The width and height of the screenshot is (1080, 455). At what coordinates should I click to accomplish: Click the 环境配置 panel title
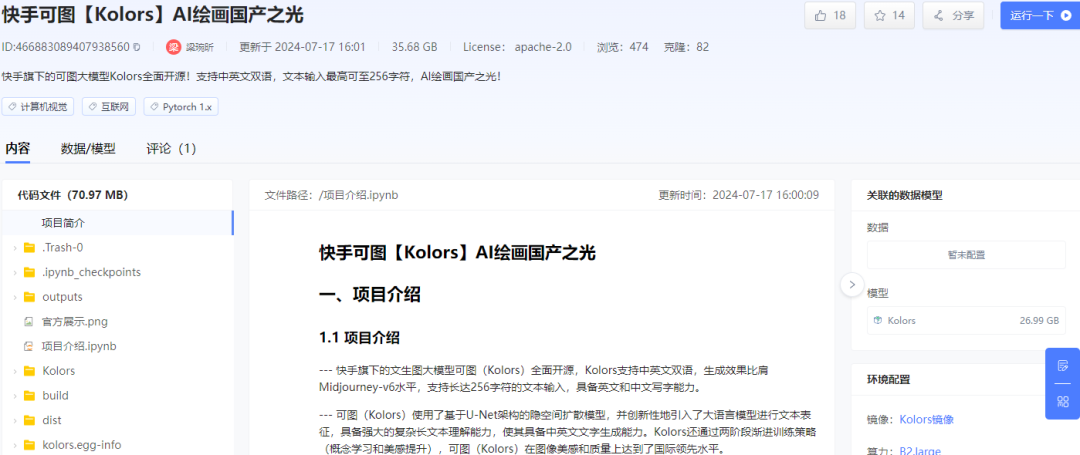889,379
